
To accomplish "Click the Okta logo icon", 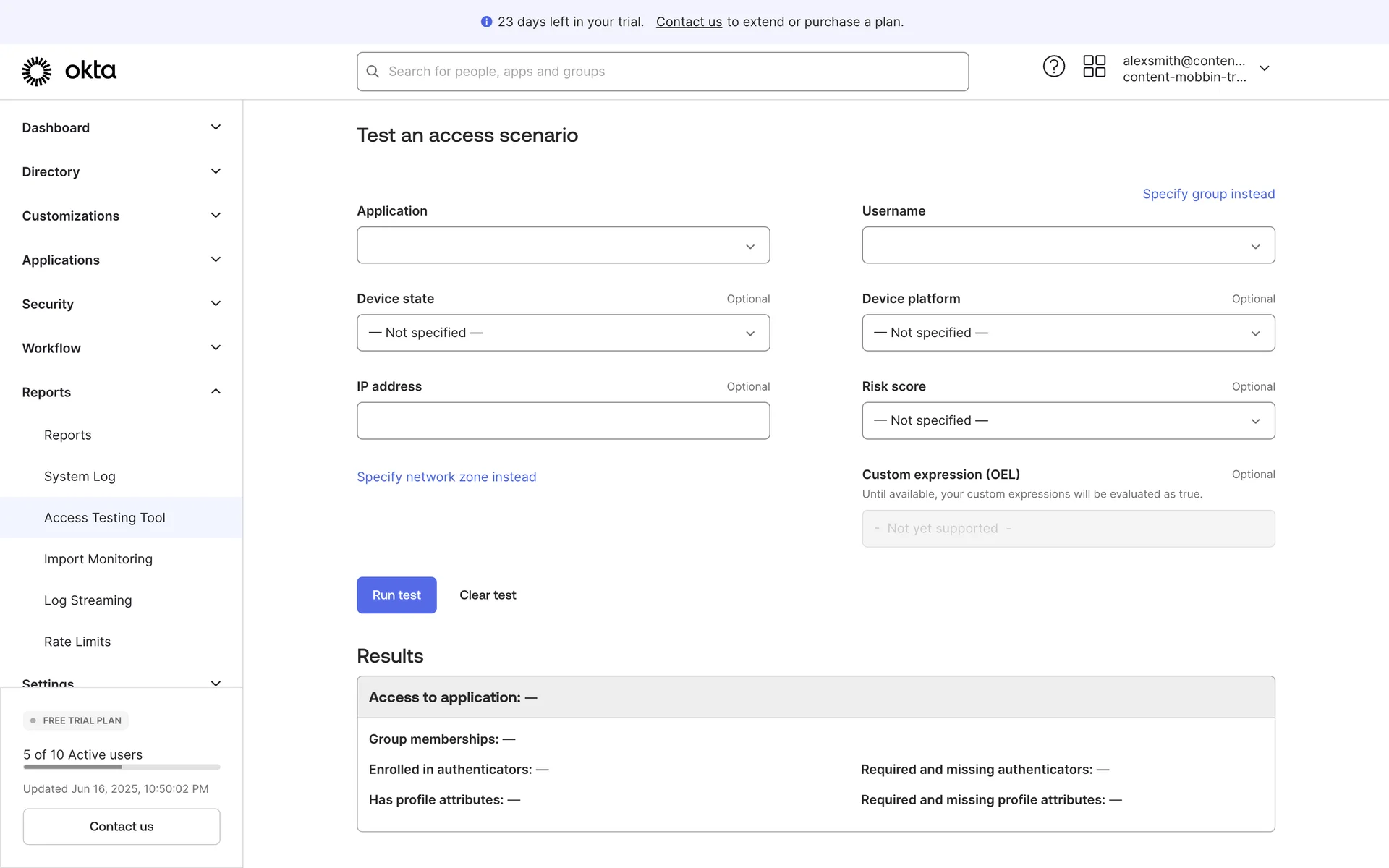I will tap(37, 71).
